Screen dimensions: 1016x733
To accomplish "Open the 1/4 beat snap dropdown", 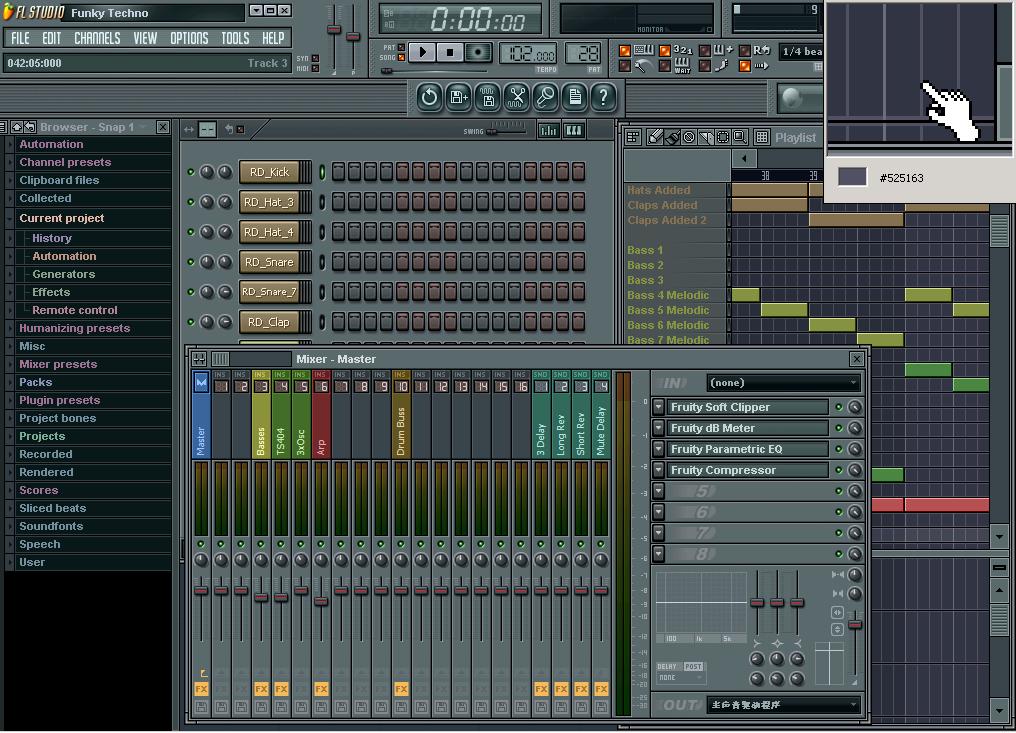I will (x=801, y=51).
